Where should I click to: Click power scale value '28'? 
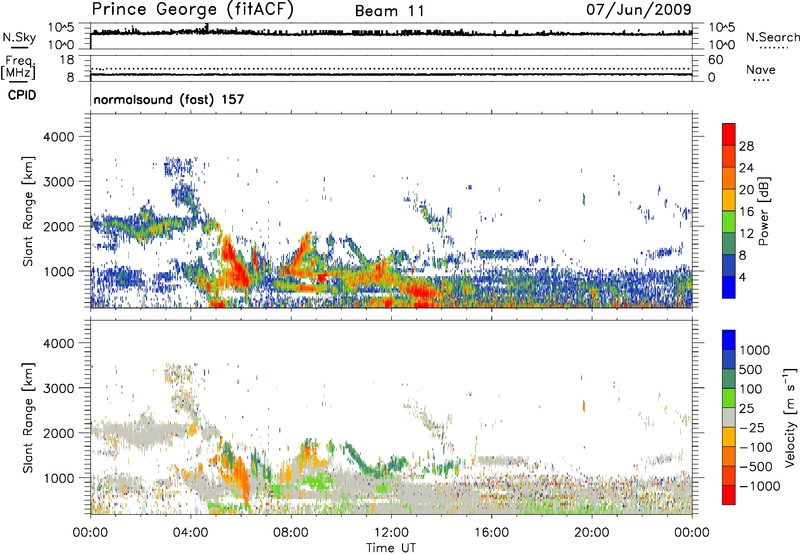746,146
